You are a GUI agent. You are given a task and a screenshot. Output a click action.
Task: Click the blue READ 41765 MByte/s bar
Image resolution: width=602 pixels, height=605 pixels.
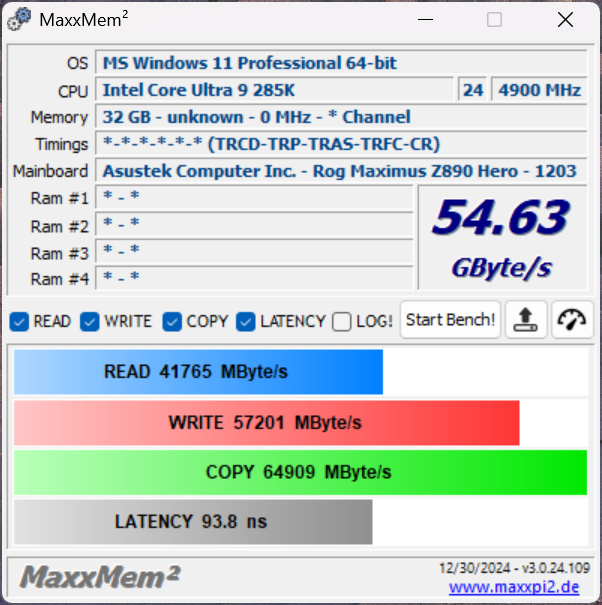coord(198,372)
